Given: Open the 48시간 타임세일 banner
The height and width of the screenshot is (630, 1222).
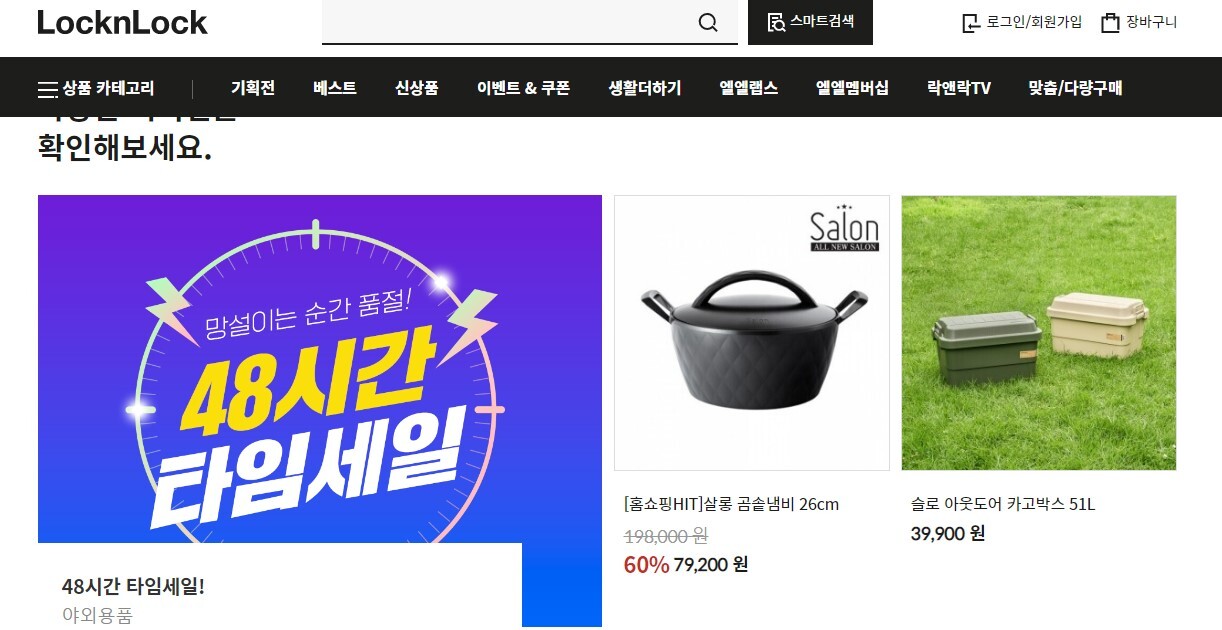Looking at the screenshot, I should click(320, 411).
